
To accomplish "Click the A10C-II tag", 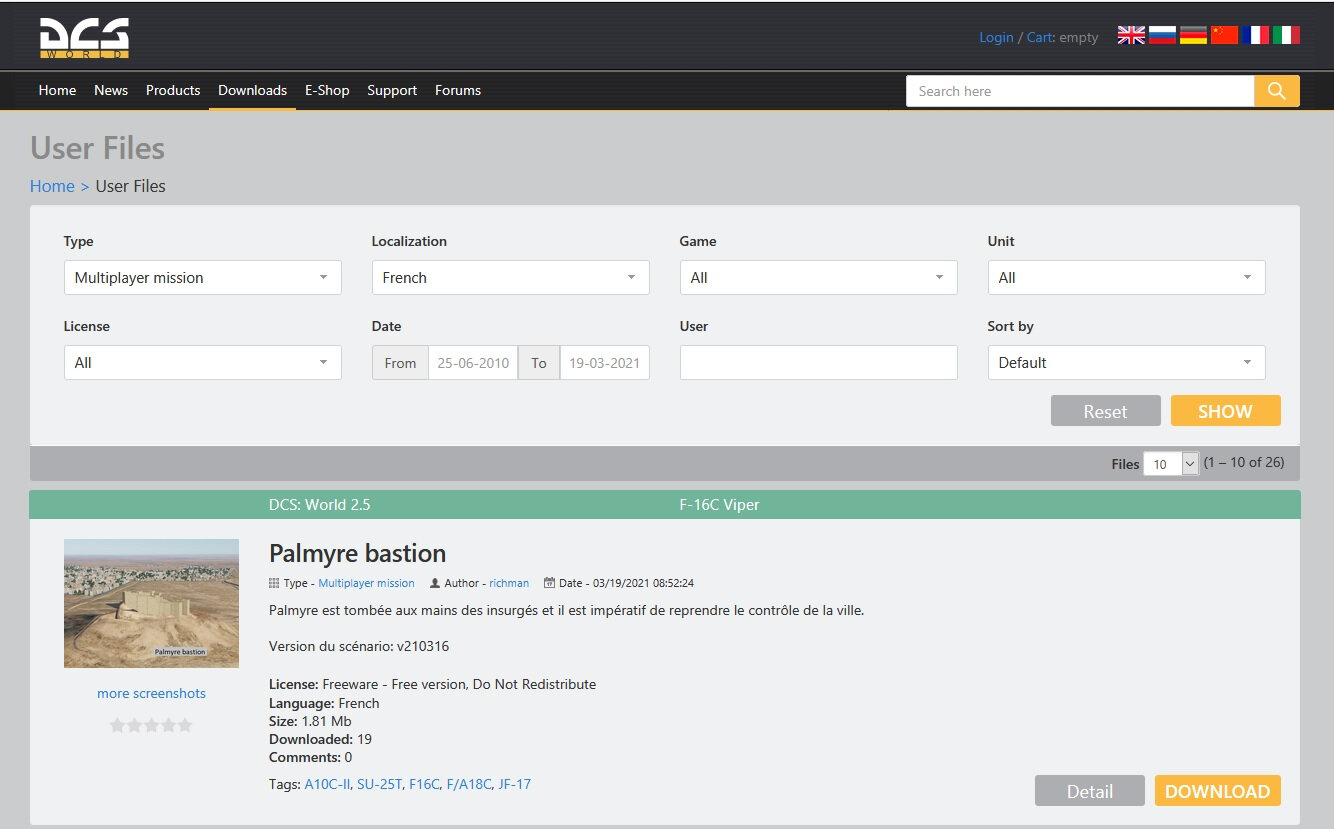I will [x=327, y=784].
